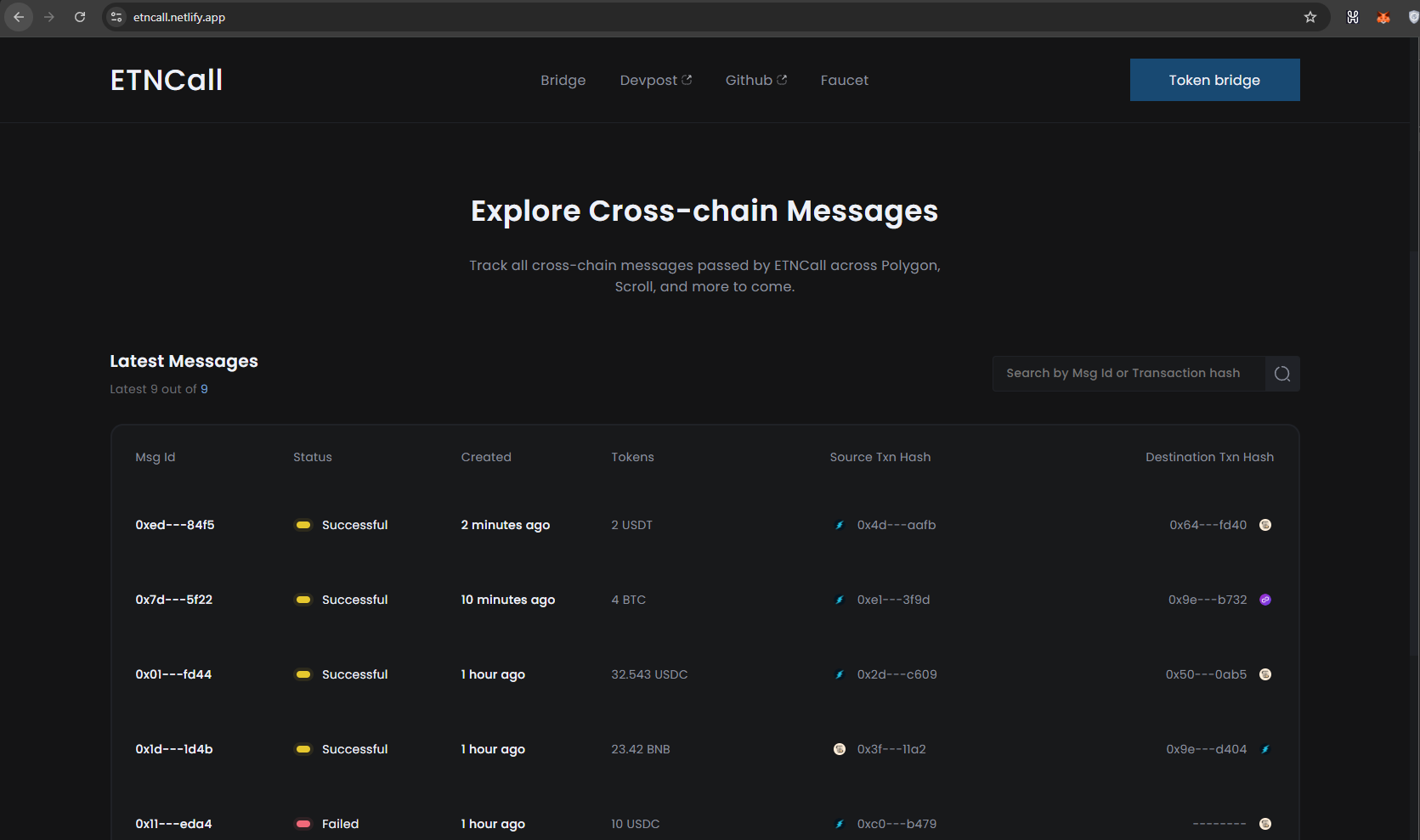Click the Status column header
Screen dimensions: 1420x840
pyautogui.click(x=313, y=457)
